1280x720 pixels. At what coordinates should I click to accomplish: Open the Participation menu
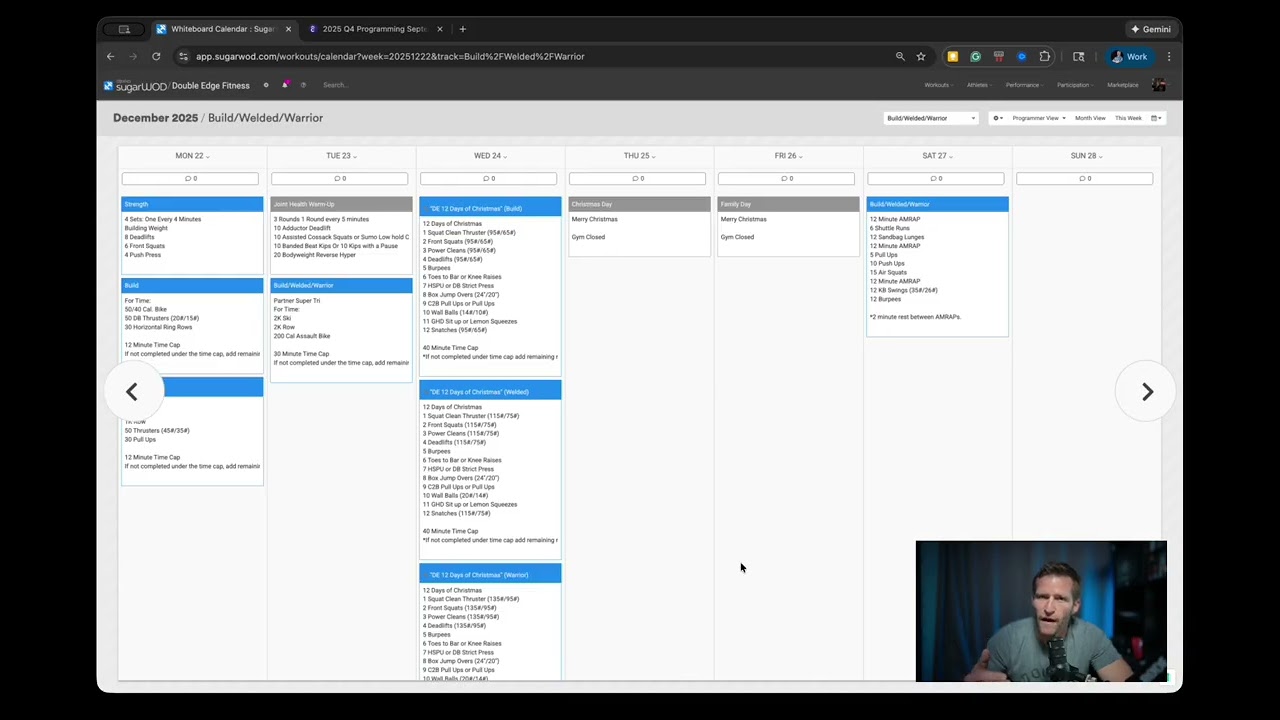1075,85
